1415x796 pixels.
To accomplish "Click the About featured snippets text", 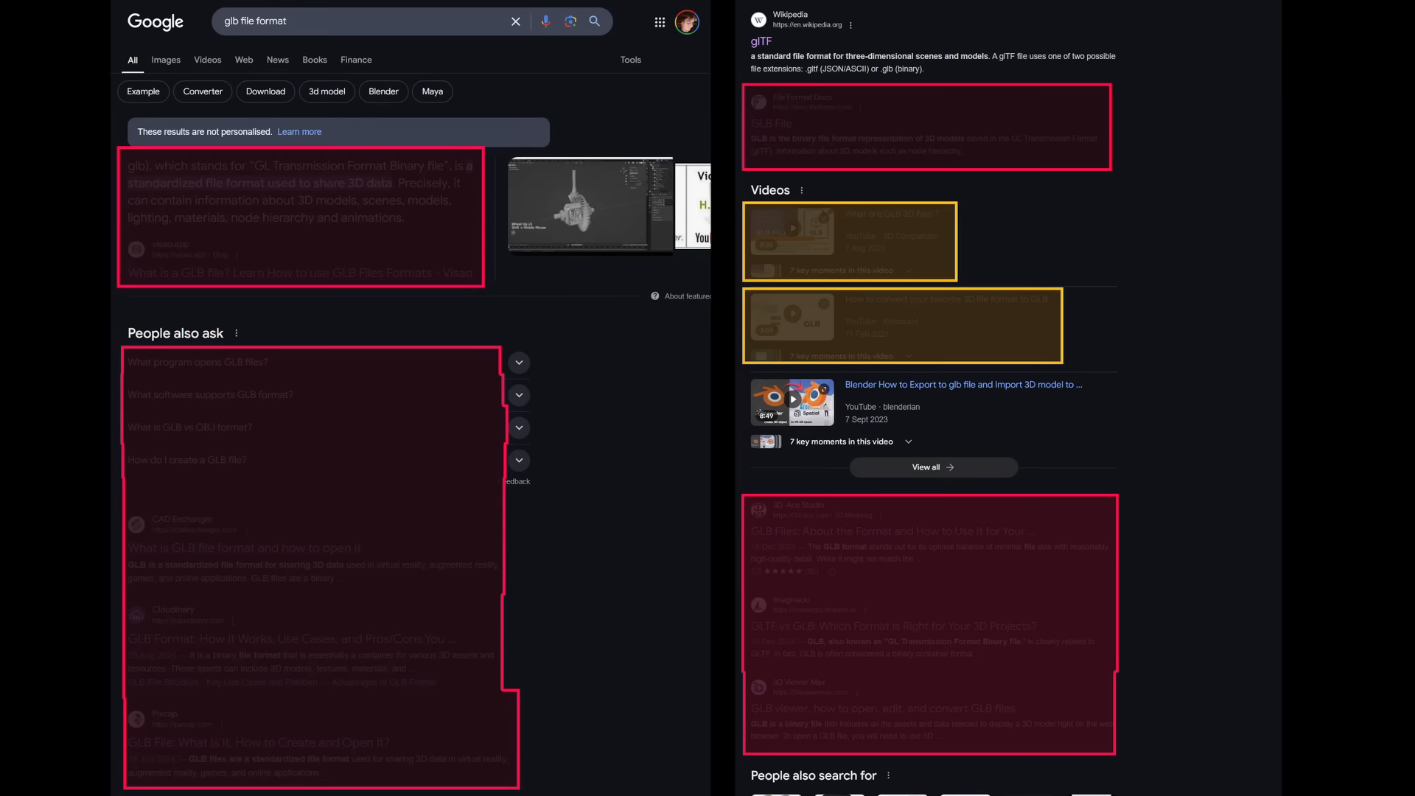I will click(x=687, y=296).
